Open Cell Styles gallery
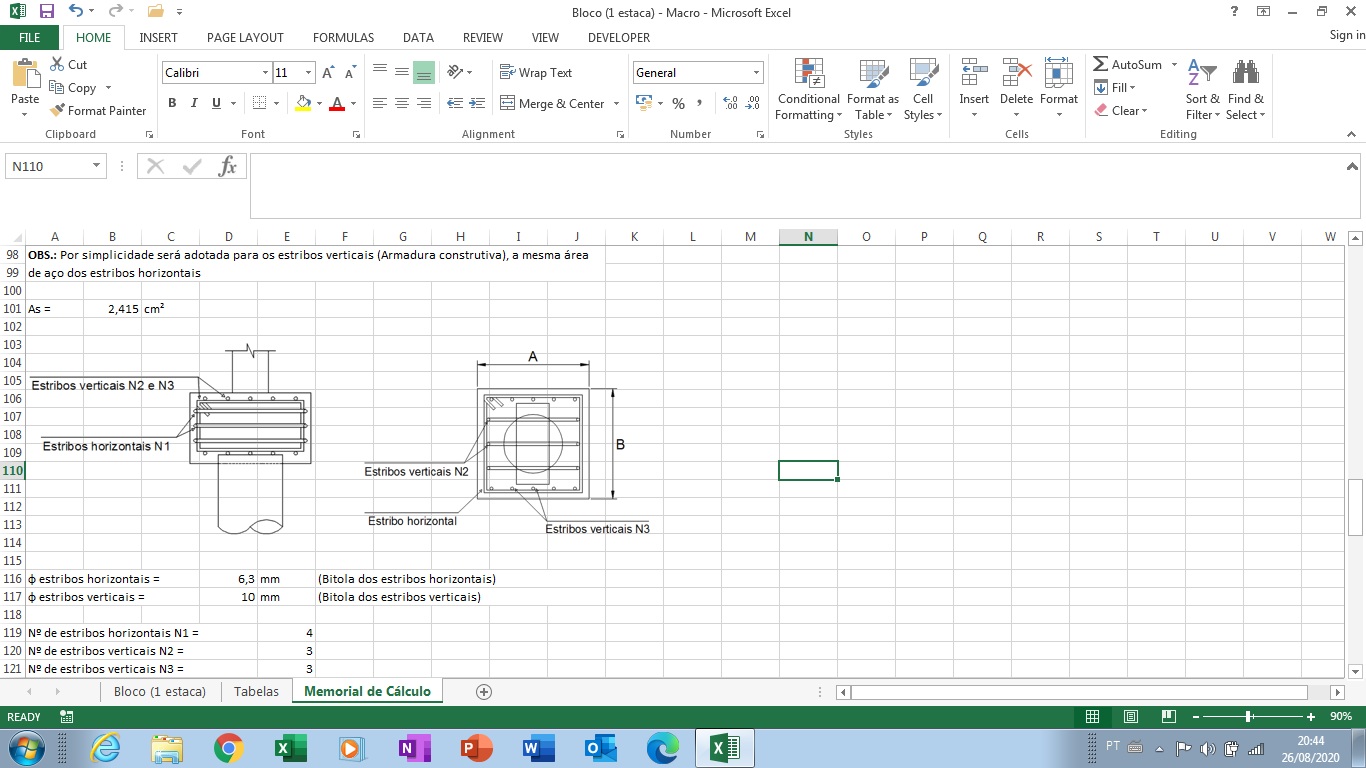 [x=923, y=89]
